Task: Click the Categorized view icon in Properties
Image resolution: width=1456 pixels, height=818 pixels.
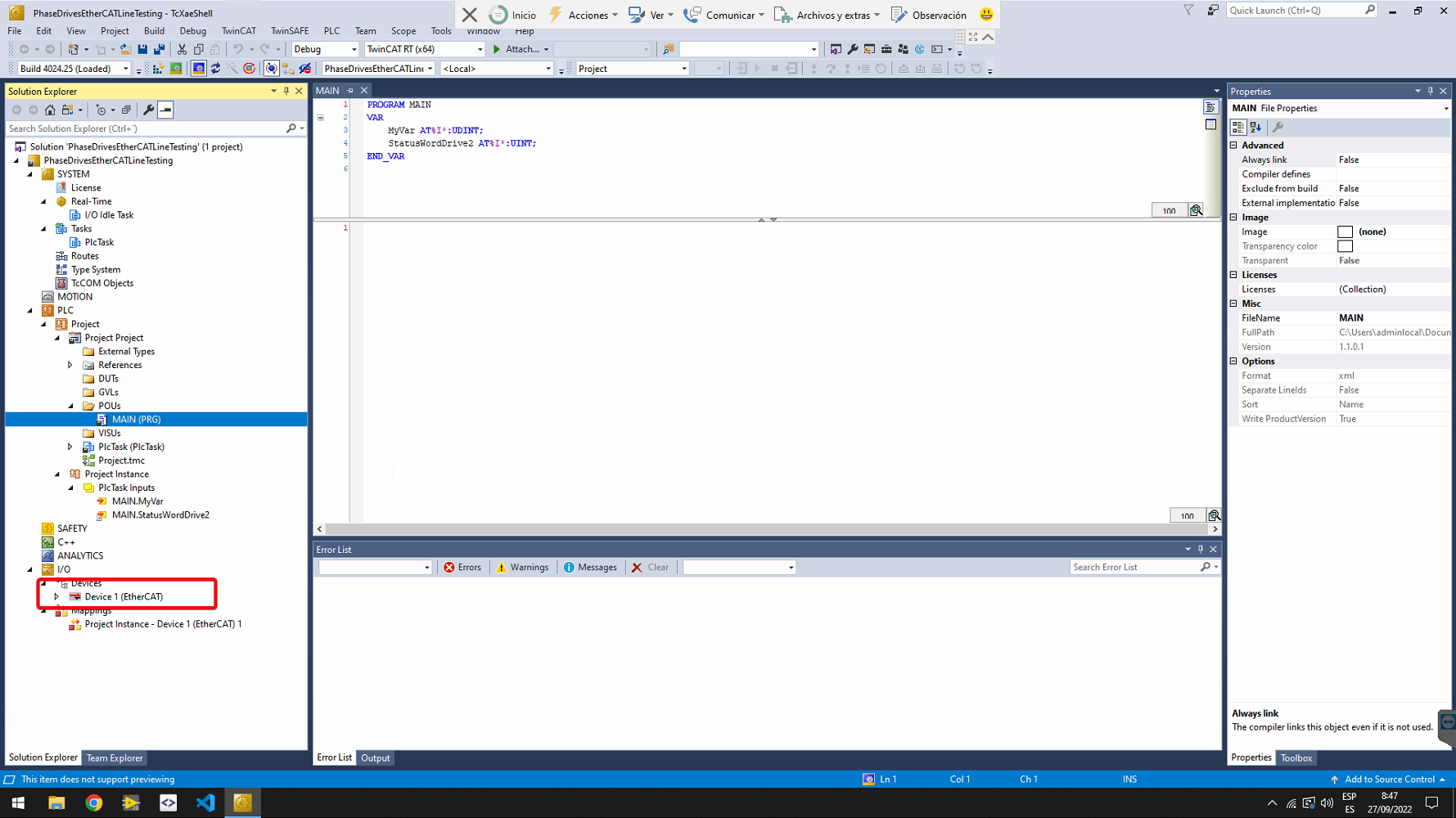Action: (x=1238, y=127)
